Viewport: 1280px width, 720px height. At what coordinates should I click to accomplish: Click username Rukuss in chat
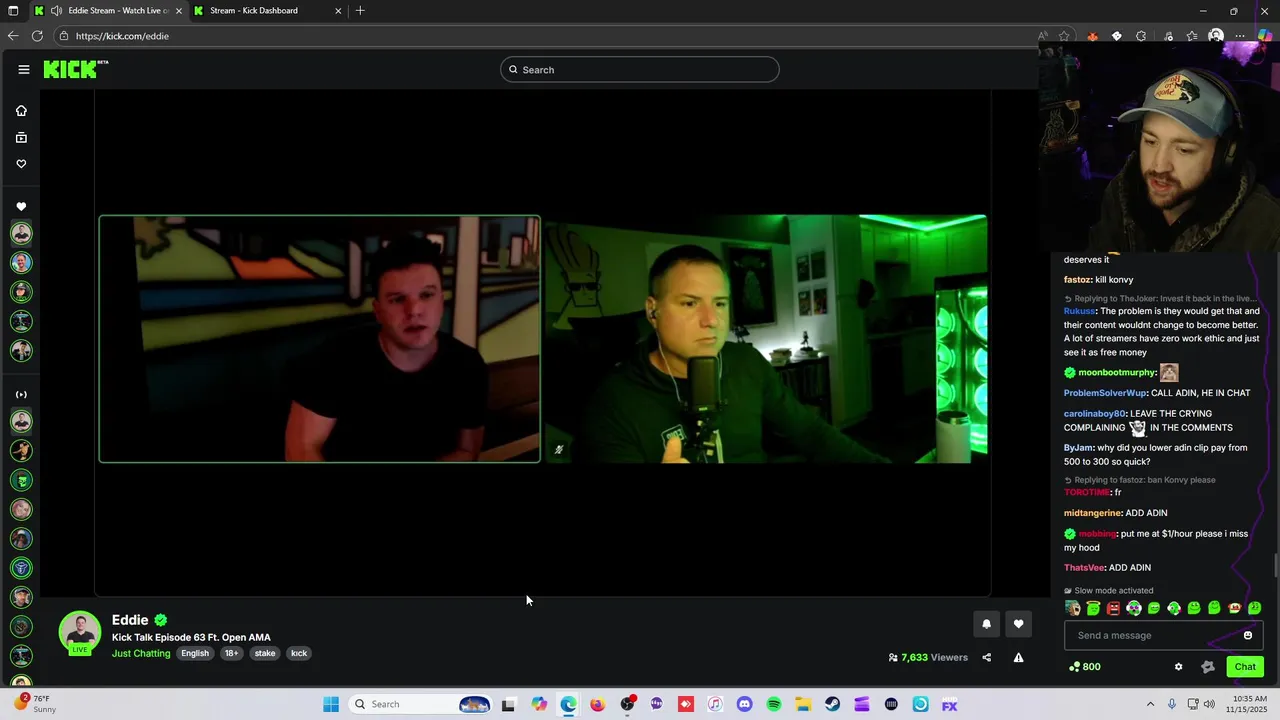[x=1079, y=311]
